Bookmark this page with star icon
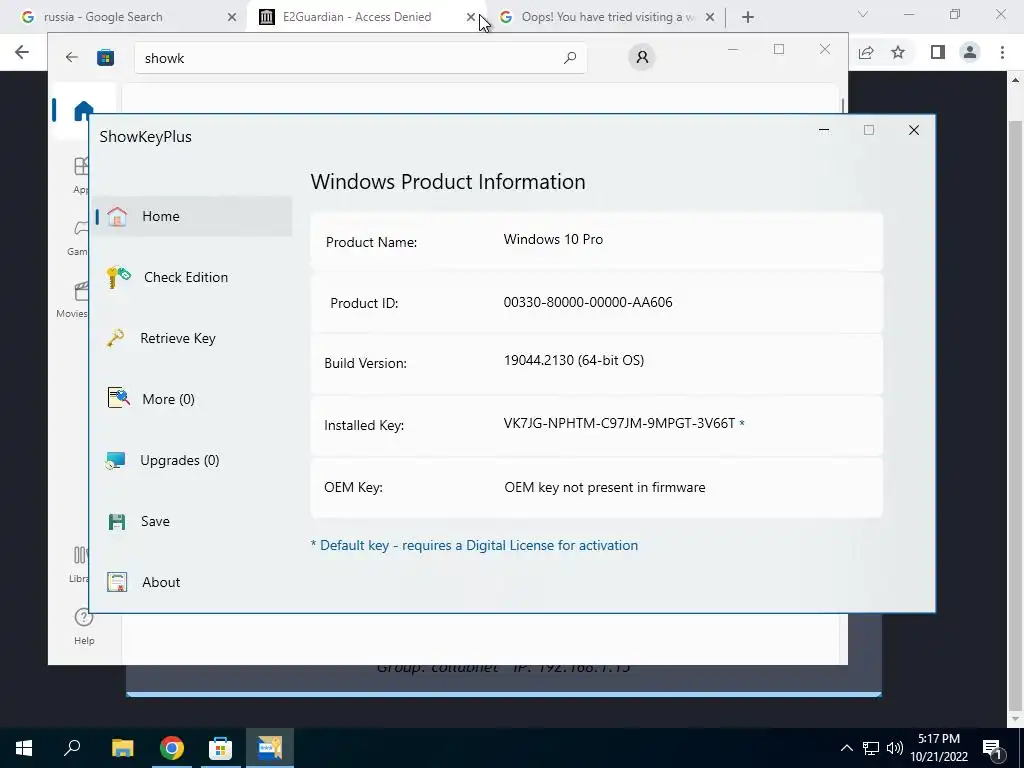1024x768 pixels. coord(898,52)
